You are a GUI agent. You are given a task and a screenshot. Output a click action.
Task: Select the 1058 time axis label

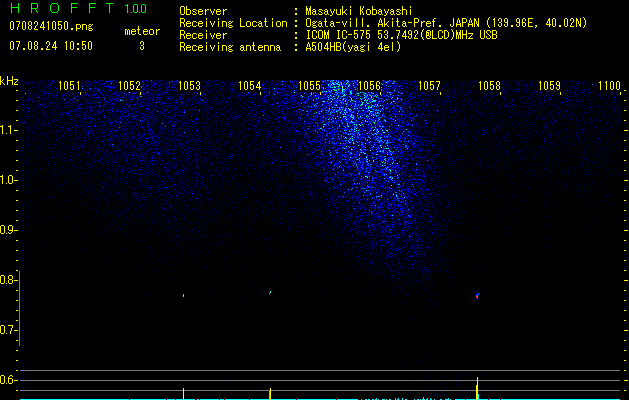click(489, 86)
